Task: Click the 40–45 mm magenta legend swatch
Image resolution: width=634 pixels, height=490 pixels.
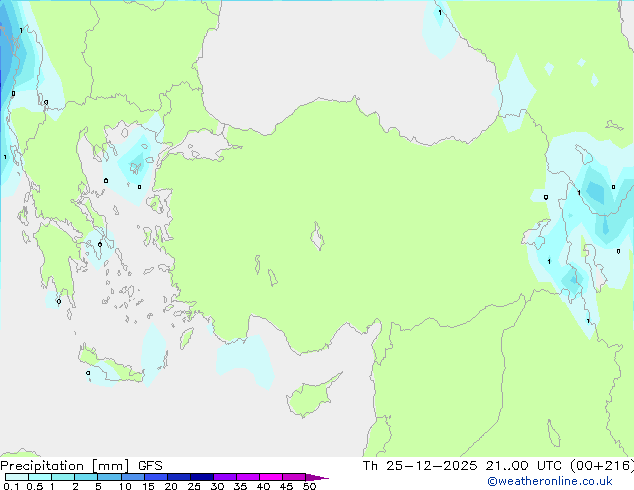Action: click(271, 477)
